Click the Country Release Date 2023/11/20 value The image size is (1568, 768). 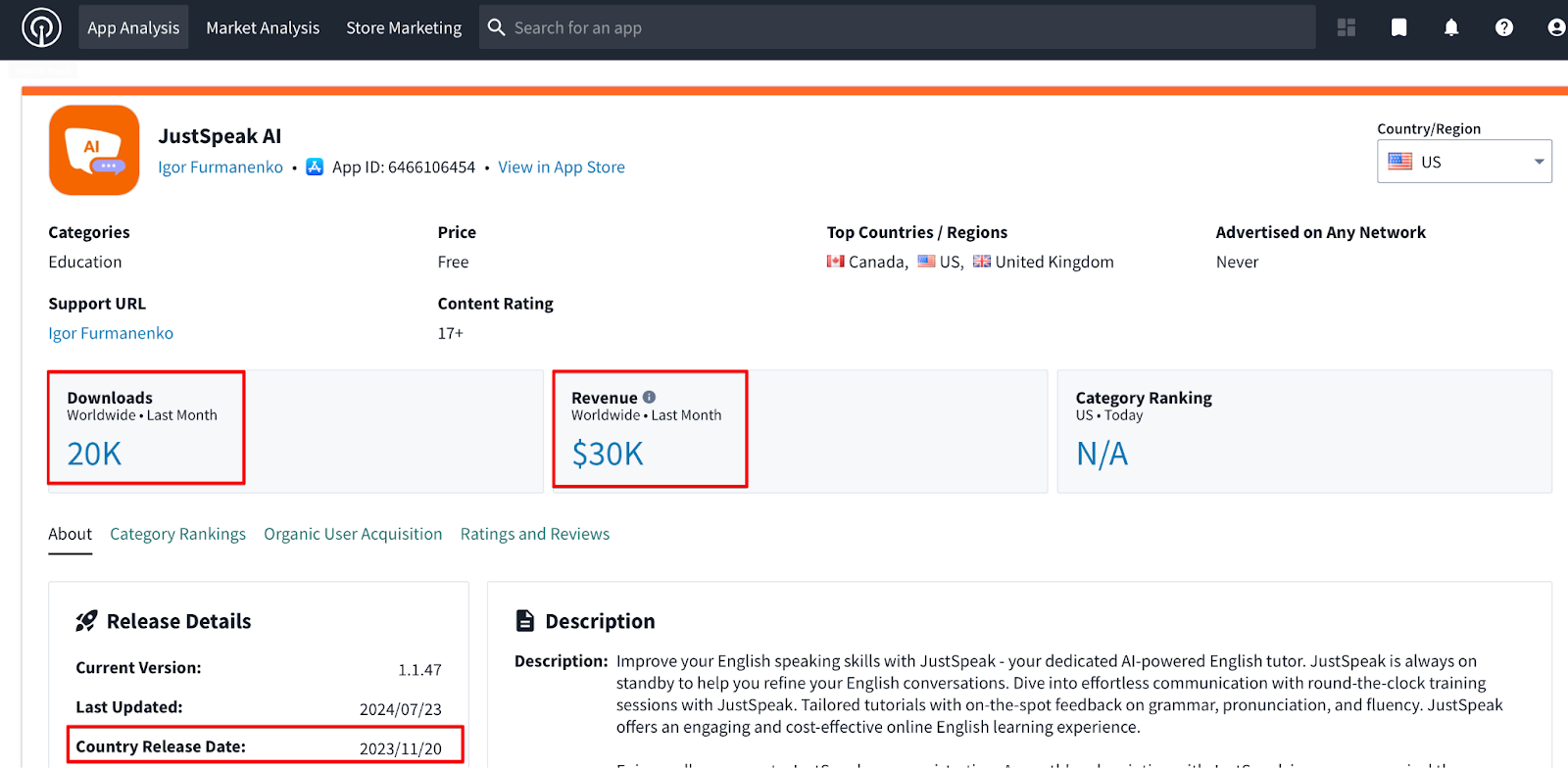click(400, 748)
